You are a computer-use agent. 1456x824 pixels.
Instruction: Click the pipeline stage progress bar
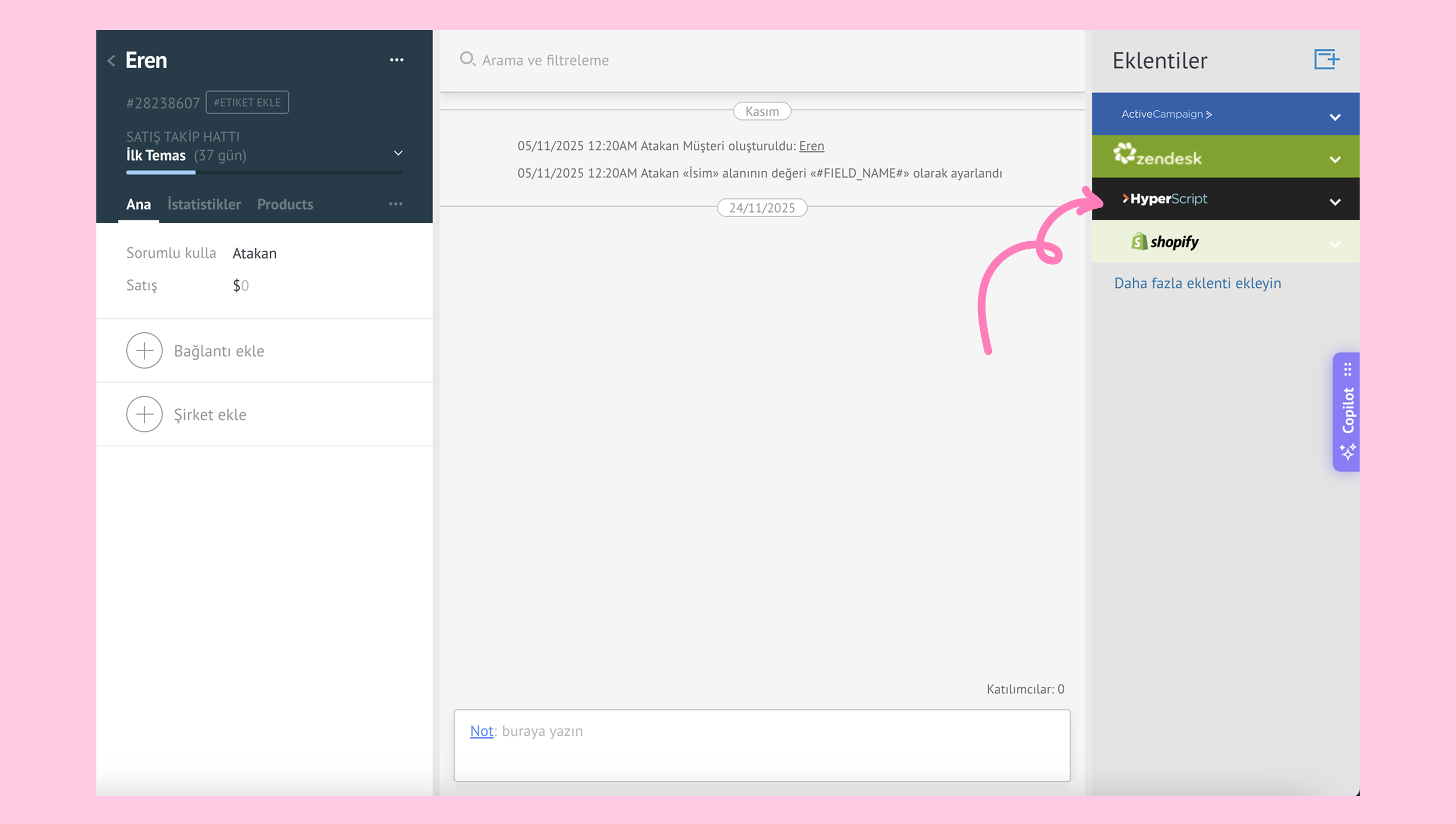coord(264,172)
